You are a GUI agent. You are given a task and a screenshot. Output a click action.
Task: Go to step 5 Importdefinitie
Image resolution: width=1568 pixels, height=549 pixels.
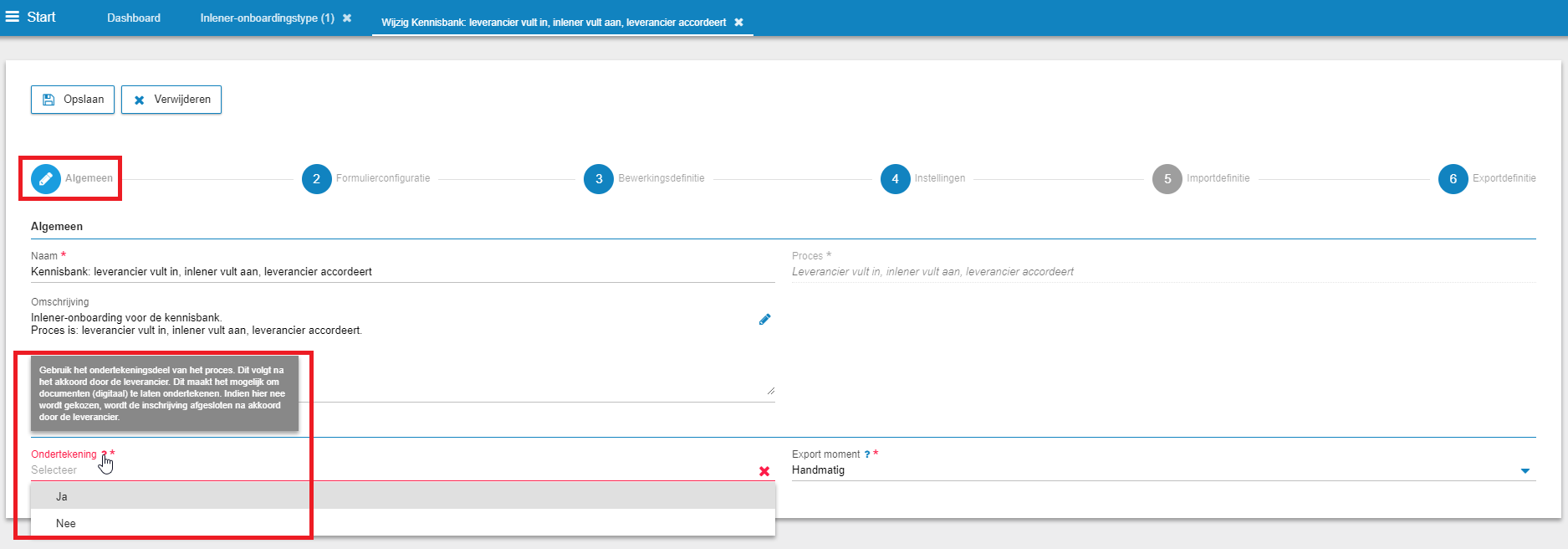pyautogui.click(x=1167, y=178)
